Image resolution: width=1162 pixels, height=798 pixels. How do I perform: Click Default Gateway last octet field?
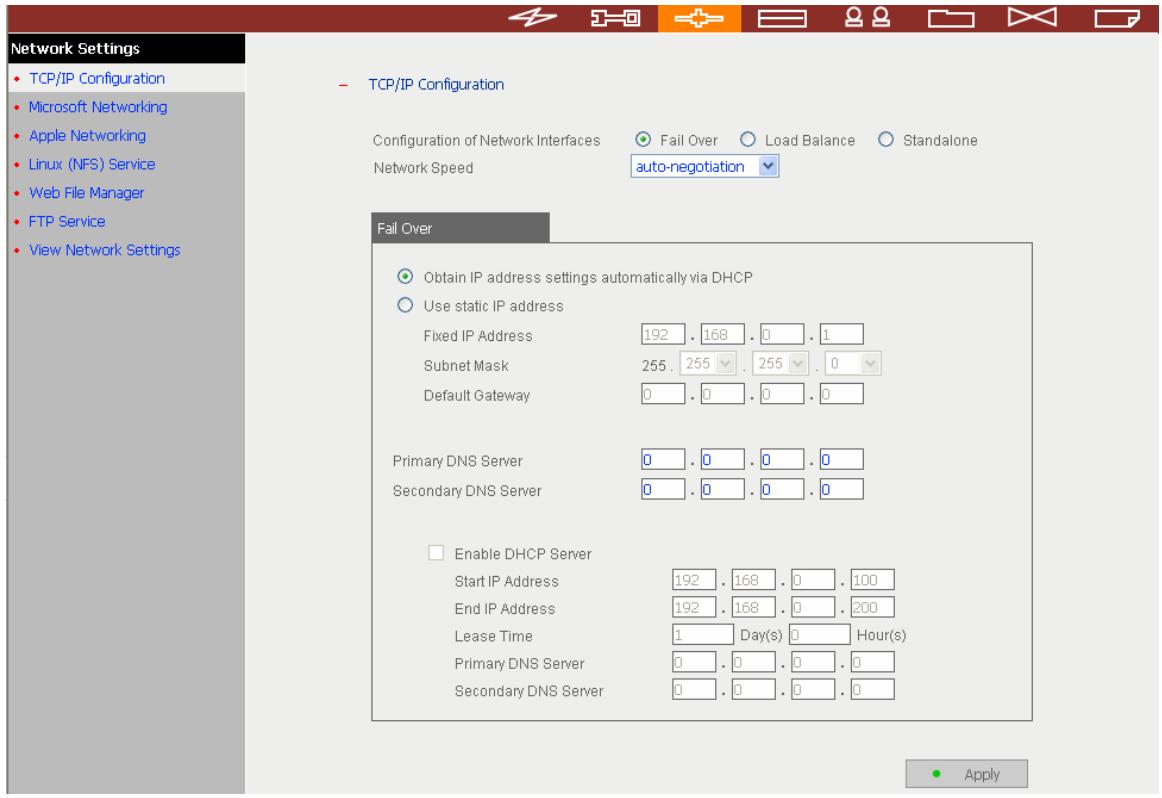841,393
